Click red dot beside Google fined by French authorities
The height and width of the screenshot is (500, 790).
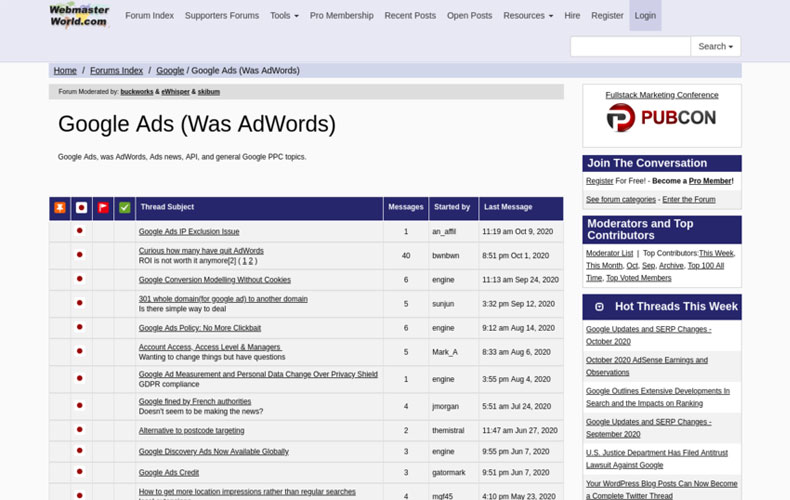(x=80, y=405)
